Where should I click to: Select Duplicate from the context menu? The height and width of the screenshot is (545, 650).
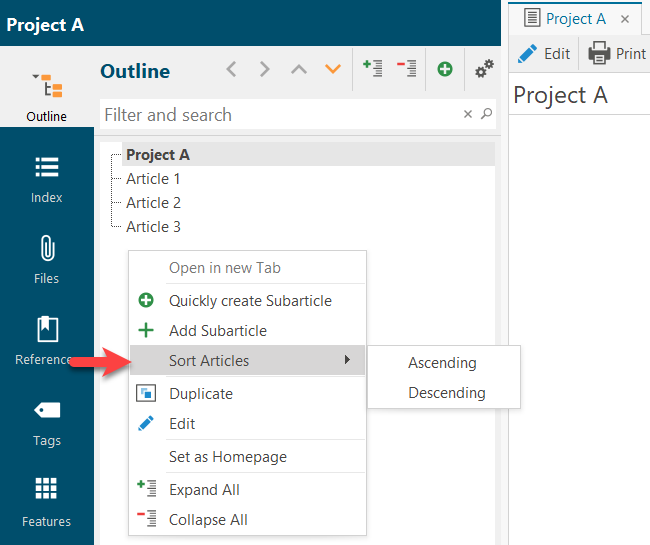[200, 394]
